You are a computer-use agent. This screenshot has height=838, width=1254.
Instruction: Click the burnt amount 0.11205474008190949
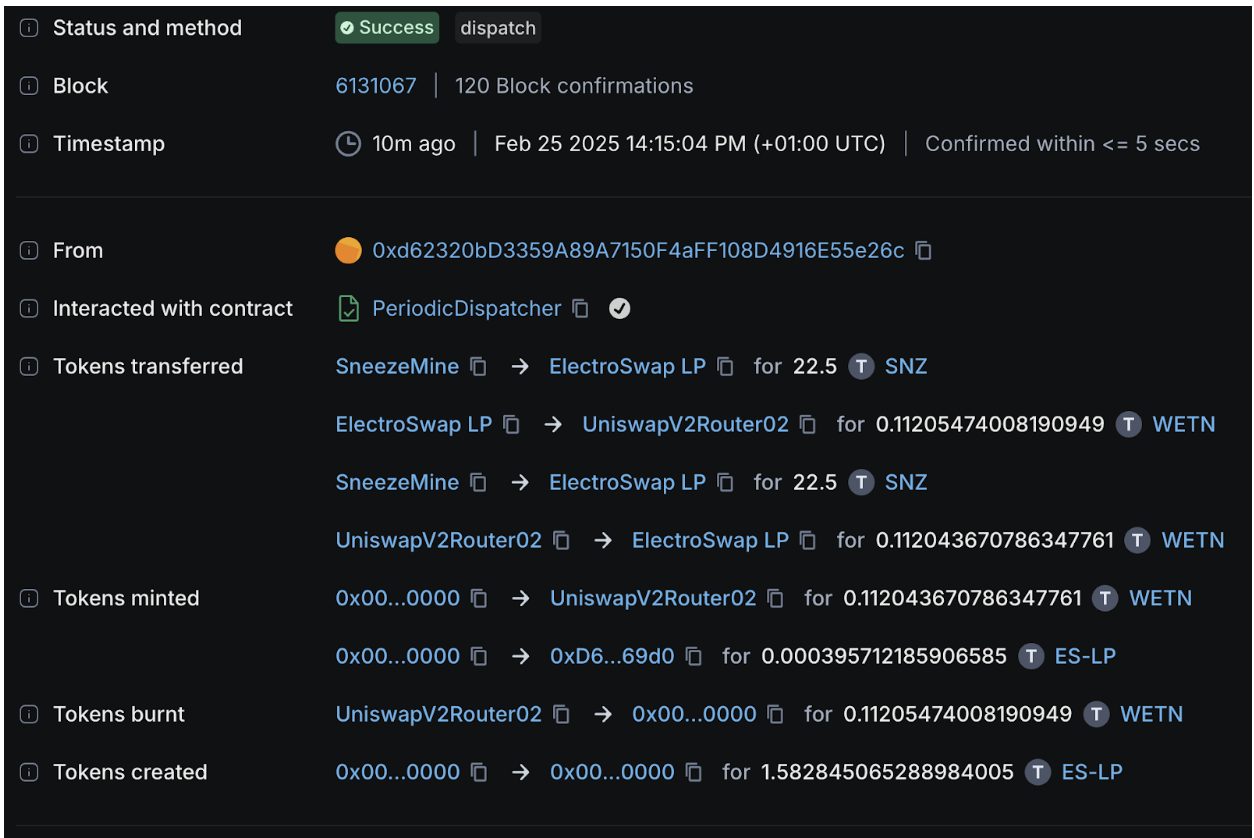pos(958,714)
